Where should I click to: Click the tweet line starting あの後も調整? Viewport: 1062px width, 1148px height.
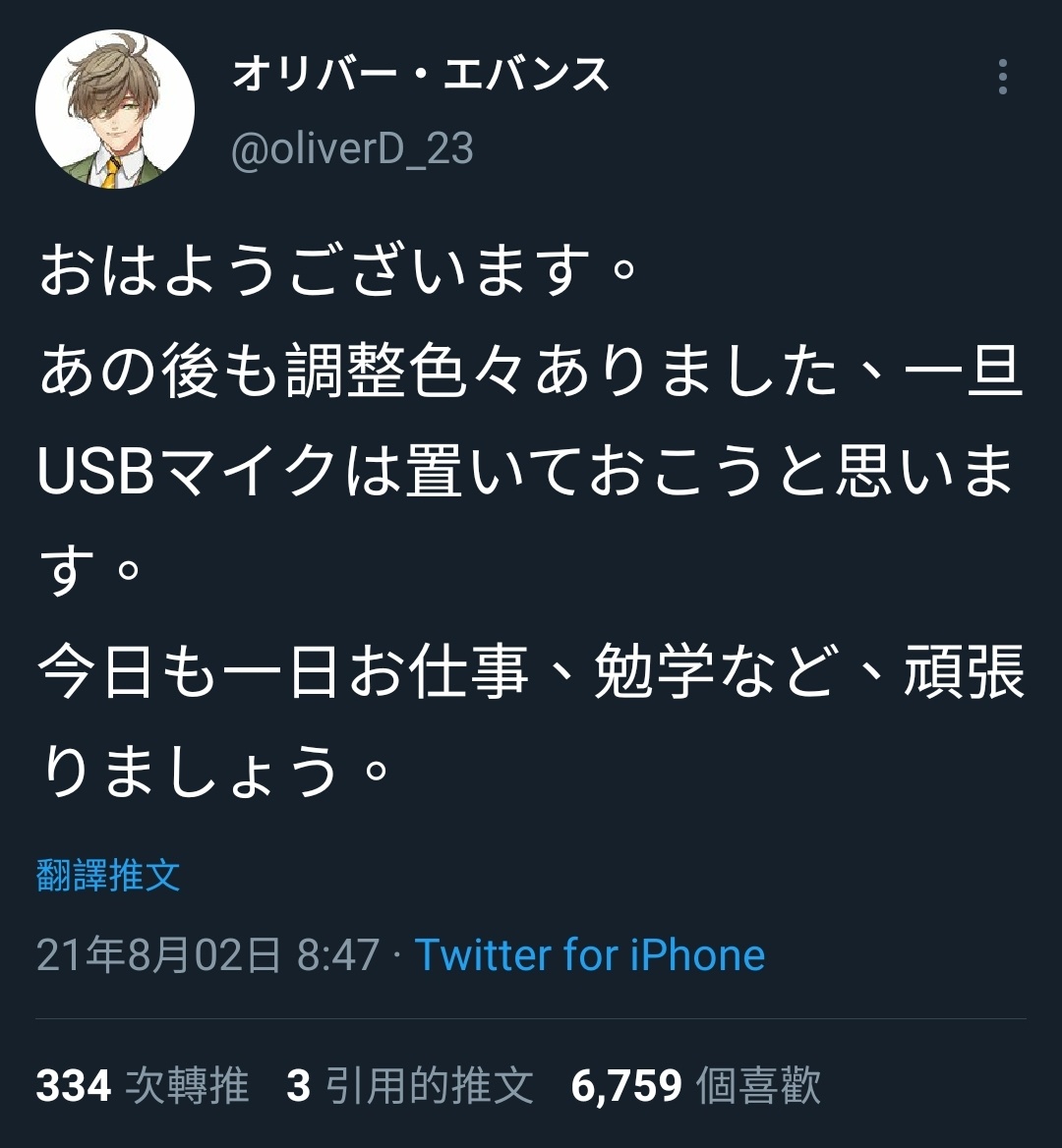click(x=531, y=372)
